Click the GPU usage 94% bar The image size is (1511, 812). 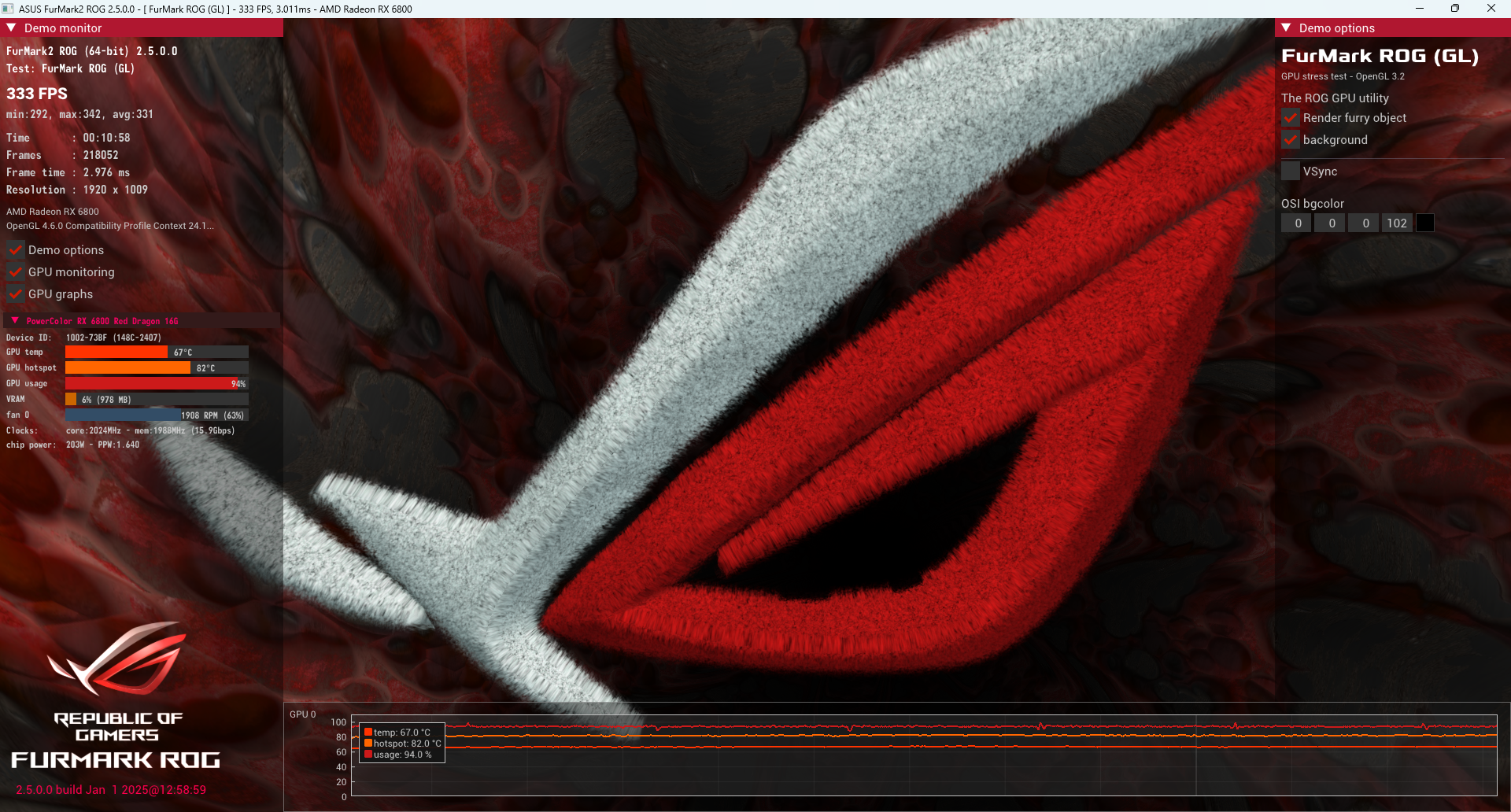click(156, 384)
